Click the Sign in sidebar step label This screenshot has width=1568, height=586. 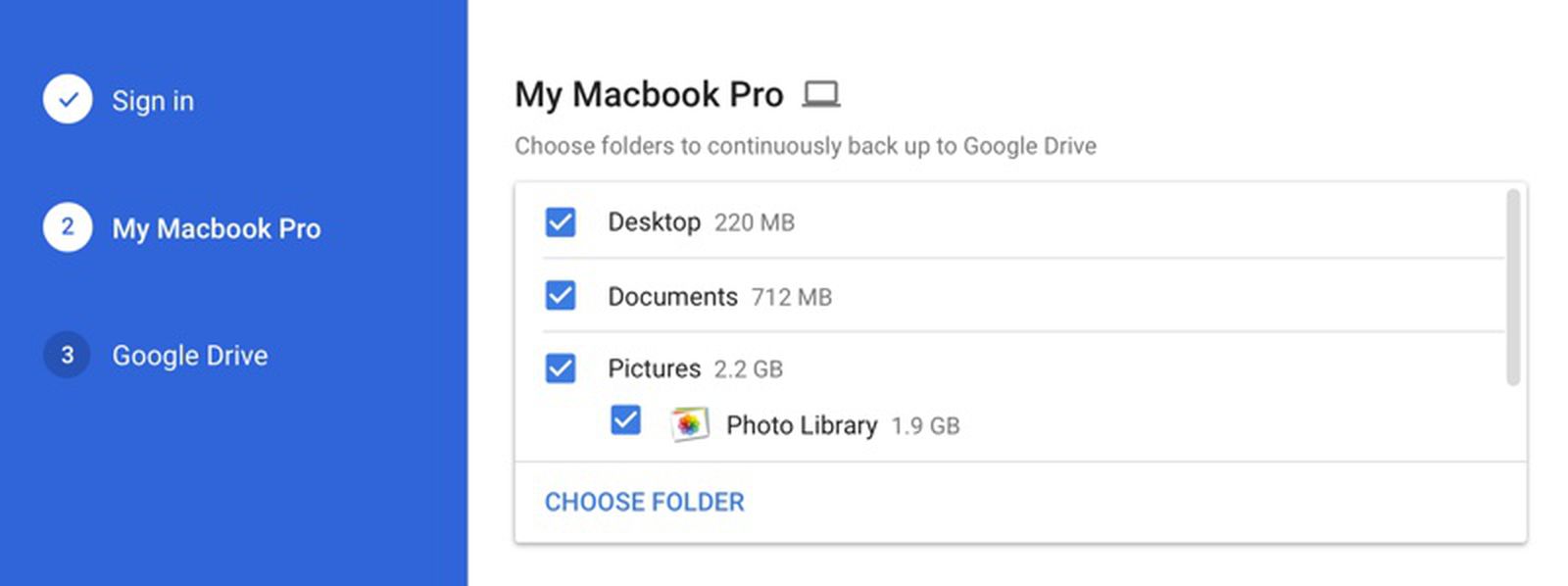pyautogui.click(x=153, y=100)
